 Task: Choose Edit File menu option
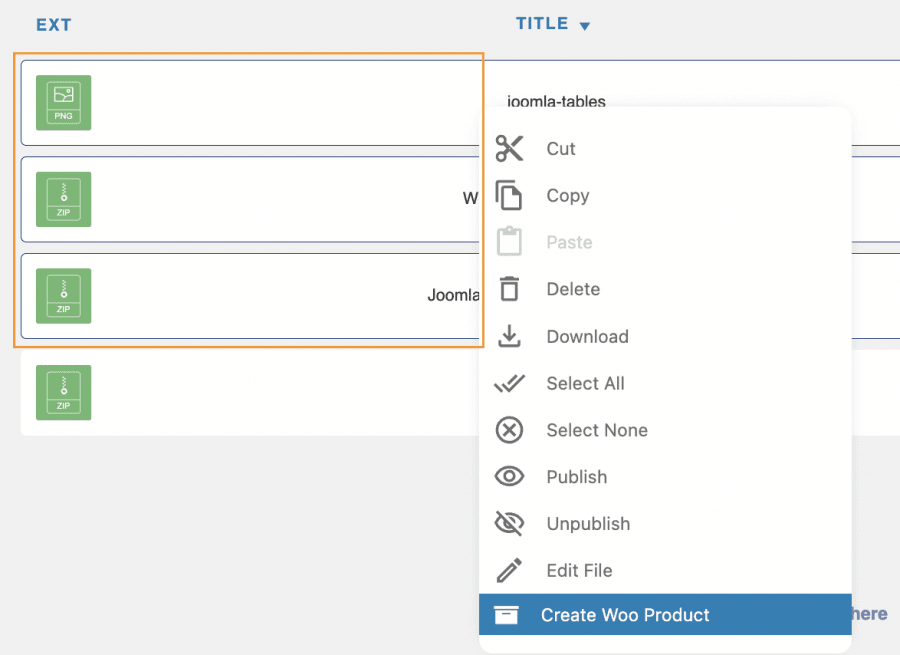tap(579, 571)
